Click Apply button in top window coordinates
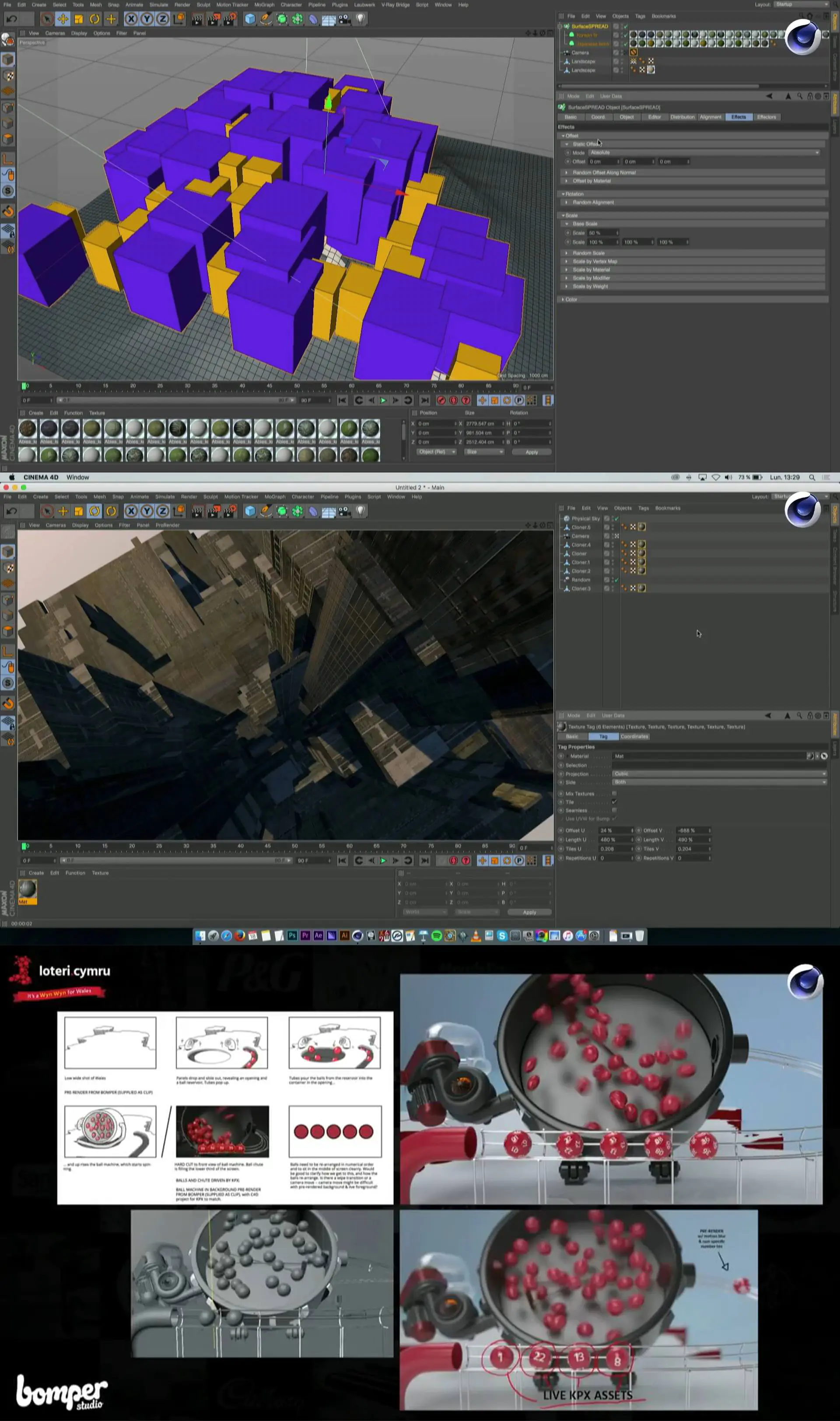 click(532, 452)
